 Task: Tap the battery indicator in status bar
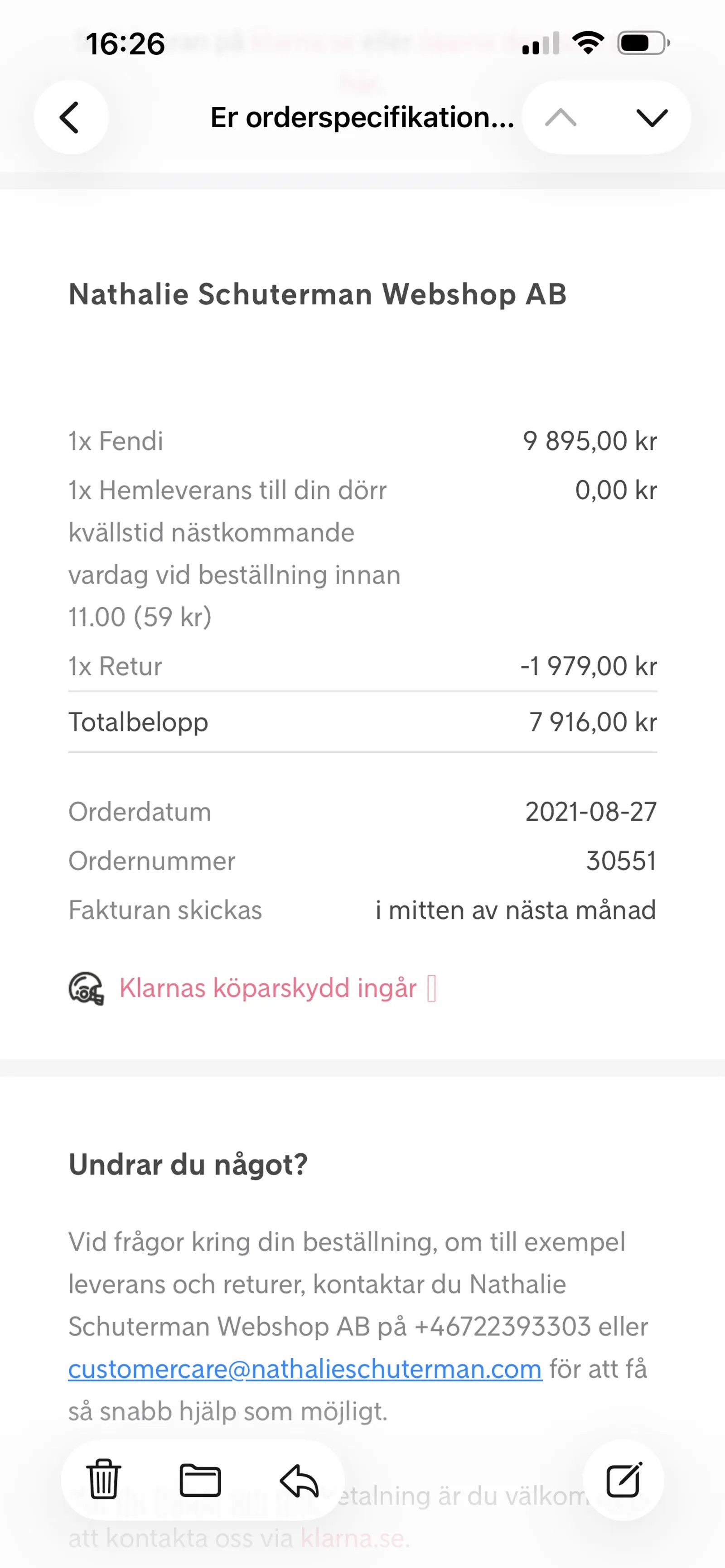(643, 43)
